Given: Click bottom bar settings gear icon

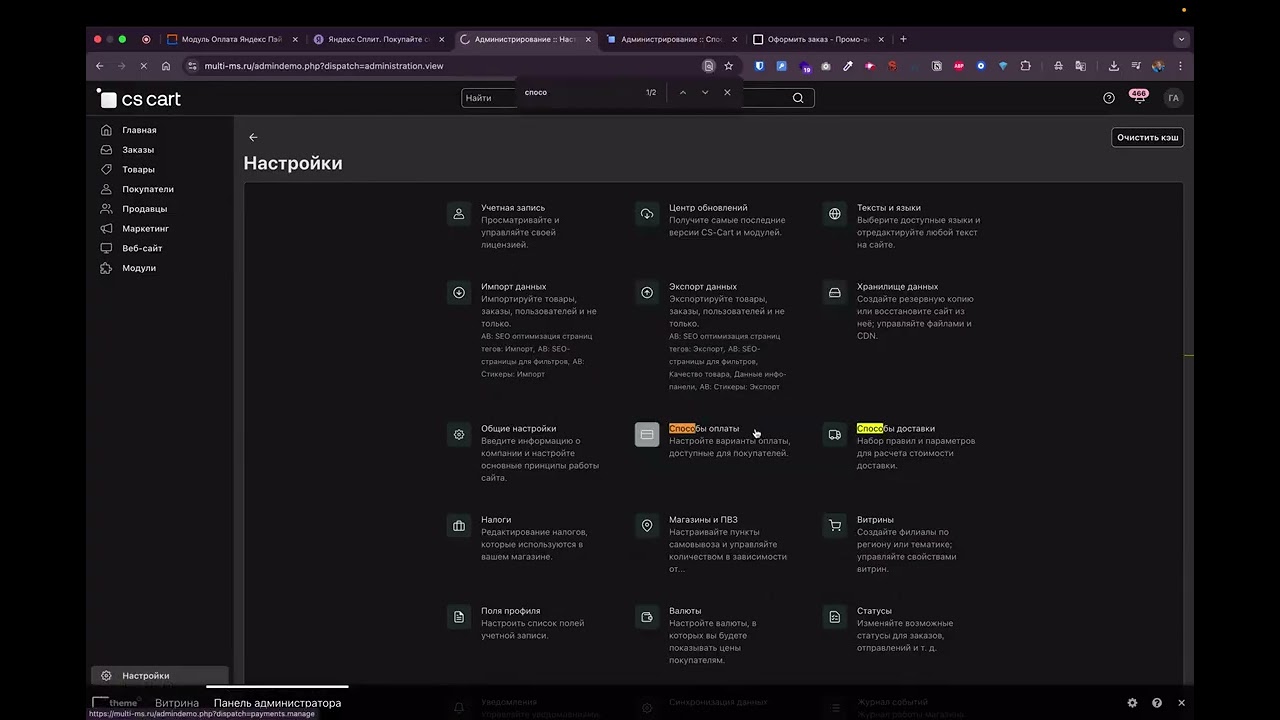Looking at the screenshot, I should click(1132, 703).
